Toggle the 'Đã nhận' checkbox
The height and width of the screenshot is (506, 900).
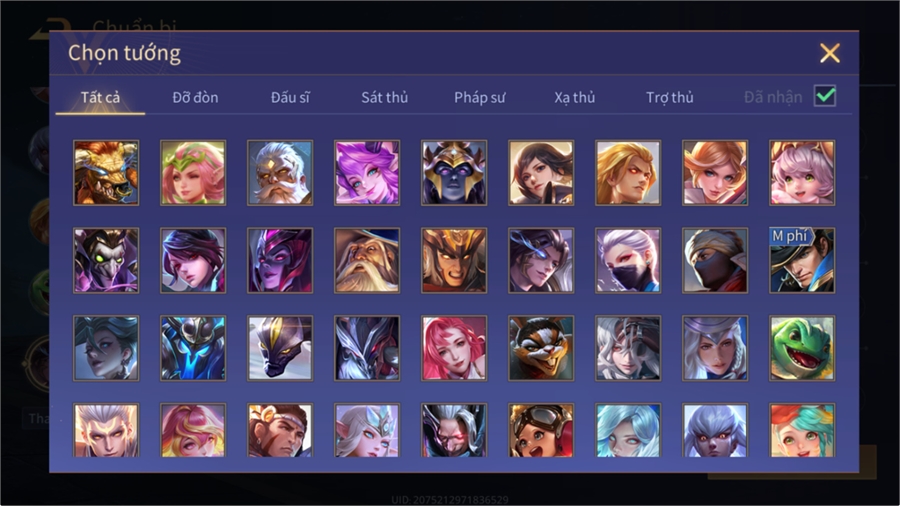pyautogui.click(x=825, y=96)
